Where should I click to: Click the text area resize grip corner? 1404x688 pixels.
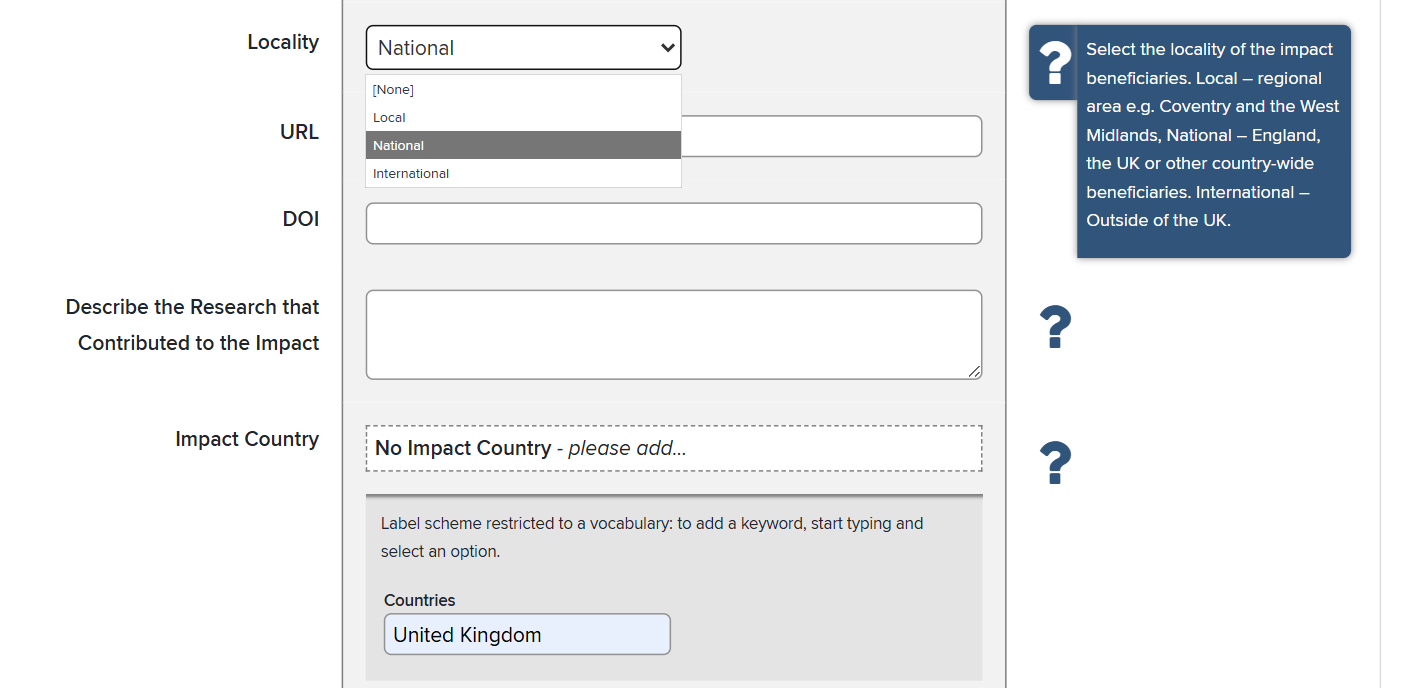click(974, 372)
